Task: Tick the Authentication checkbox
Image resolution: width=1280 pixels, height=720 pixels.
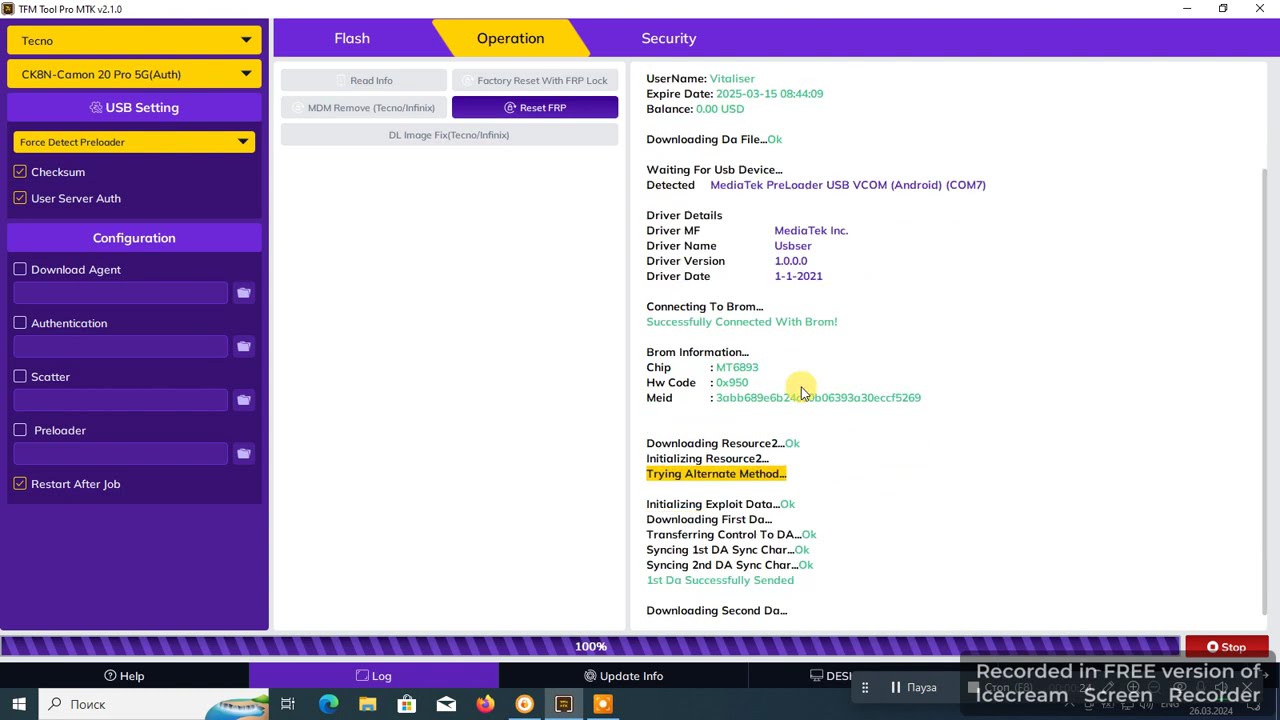Action: (20, 323)
